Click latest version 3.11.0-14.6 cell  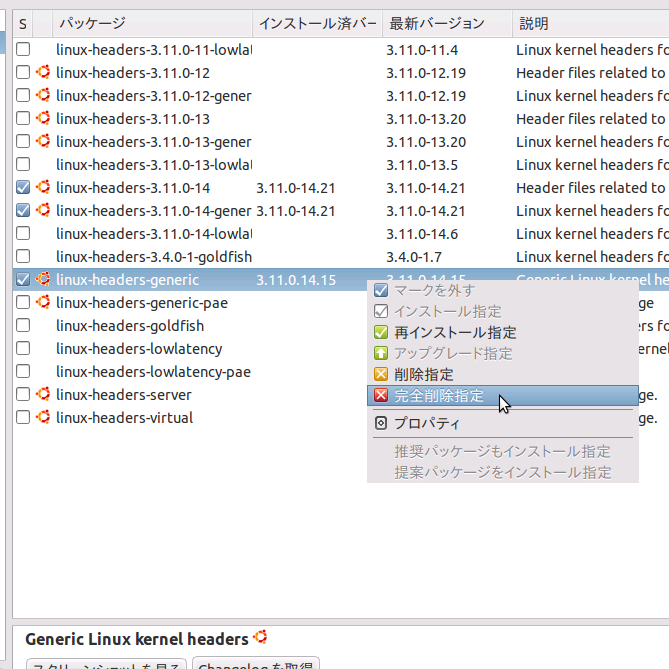[422, 234]
